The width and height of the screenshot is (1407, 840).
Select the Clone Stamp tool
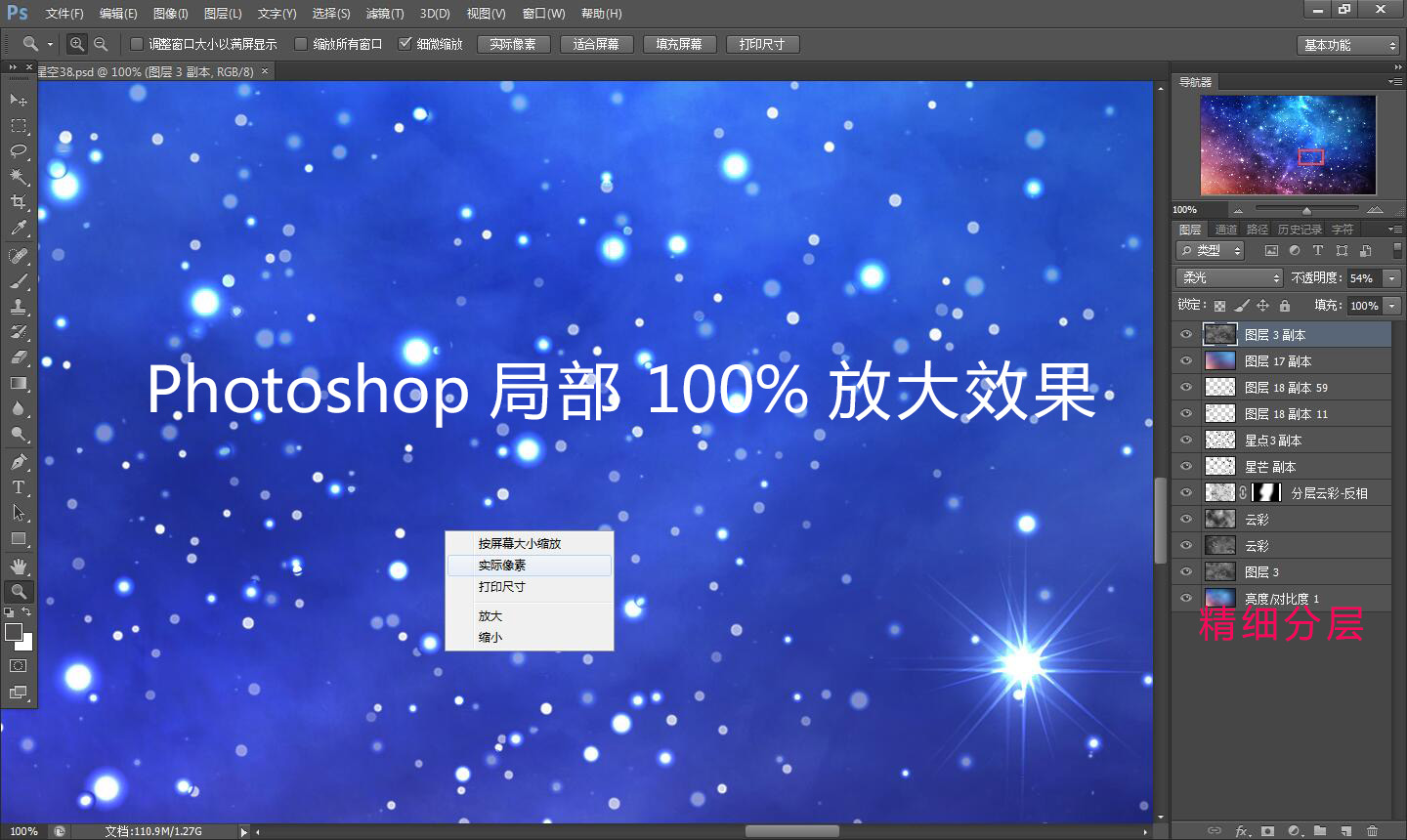tap(19, 306)
